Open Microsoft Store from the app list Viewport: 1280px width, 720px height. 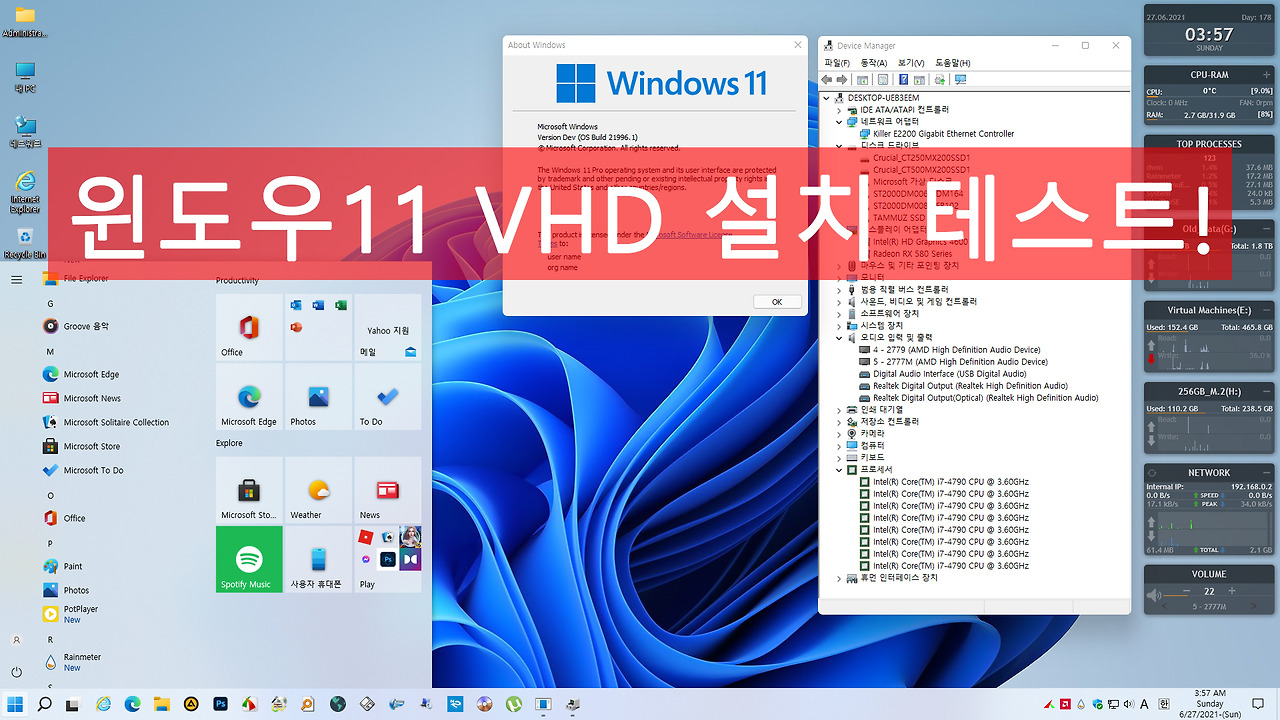tap(81, 446)
